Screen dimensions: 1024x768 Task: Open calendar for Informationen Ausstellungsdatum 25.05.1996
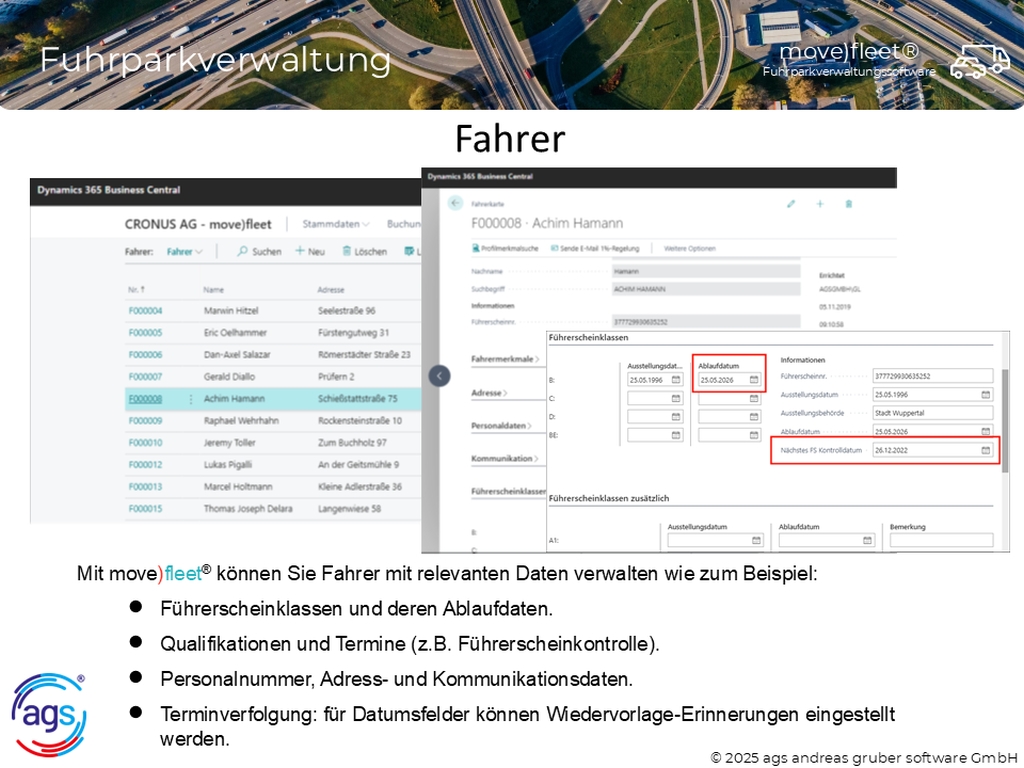[985, 394]
